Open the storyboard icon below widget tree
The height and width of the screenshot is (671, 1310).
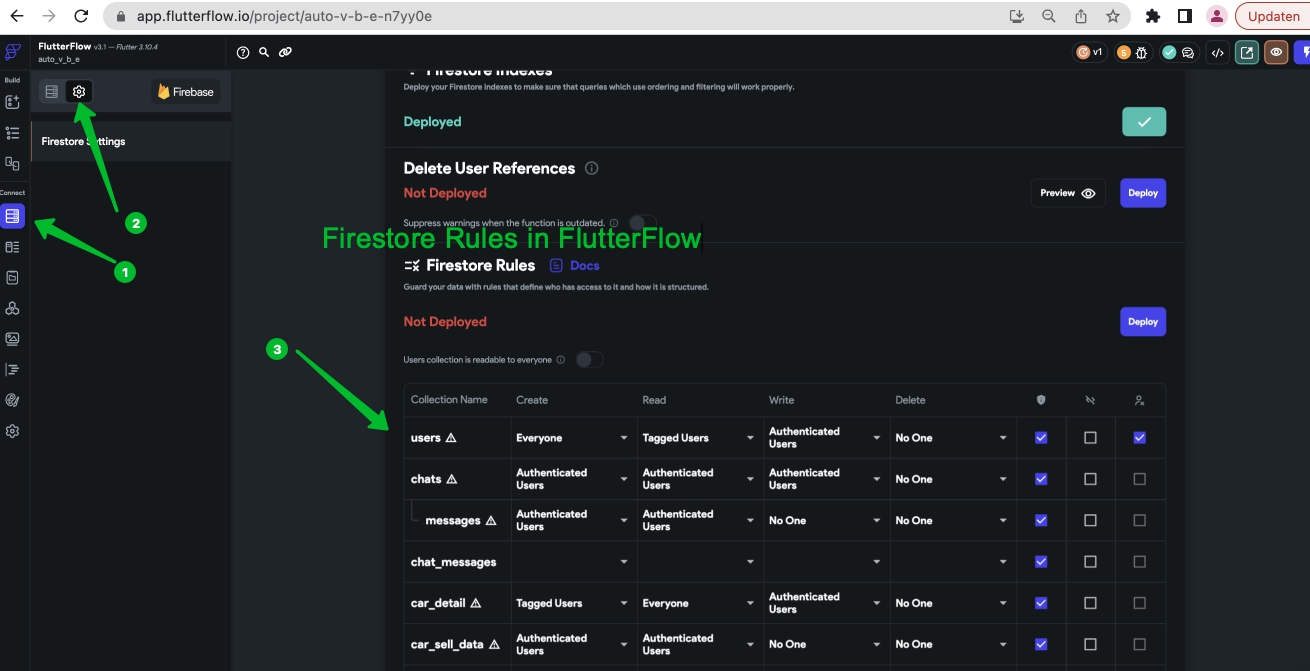click(12, 163)
